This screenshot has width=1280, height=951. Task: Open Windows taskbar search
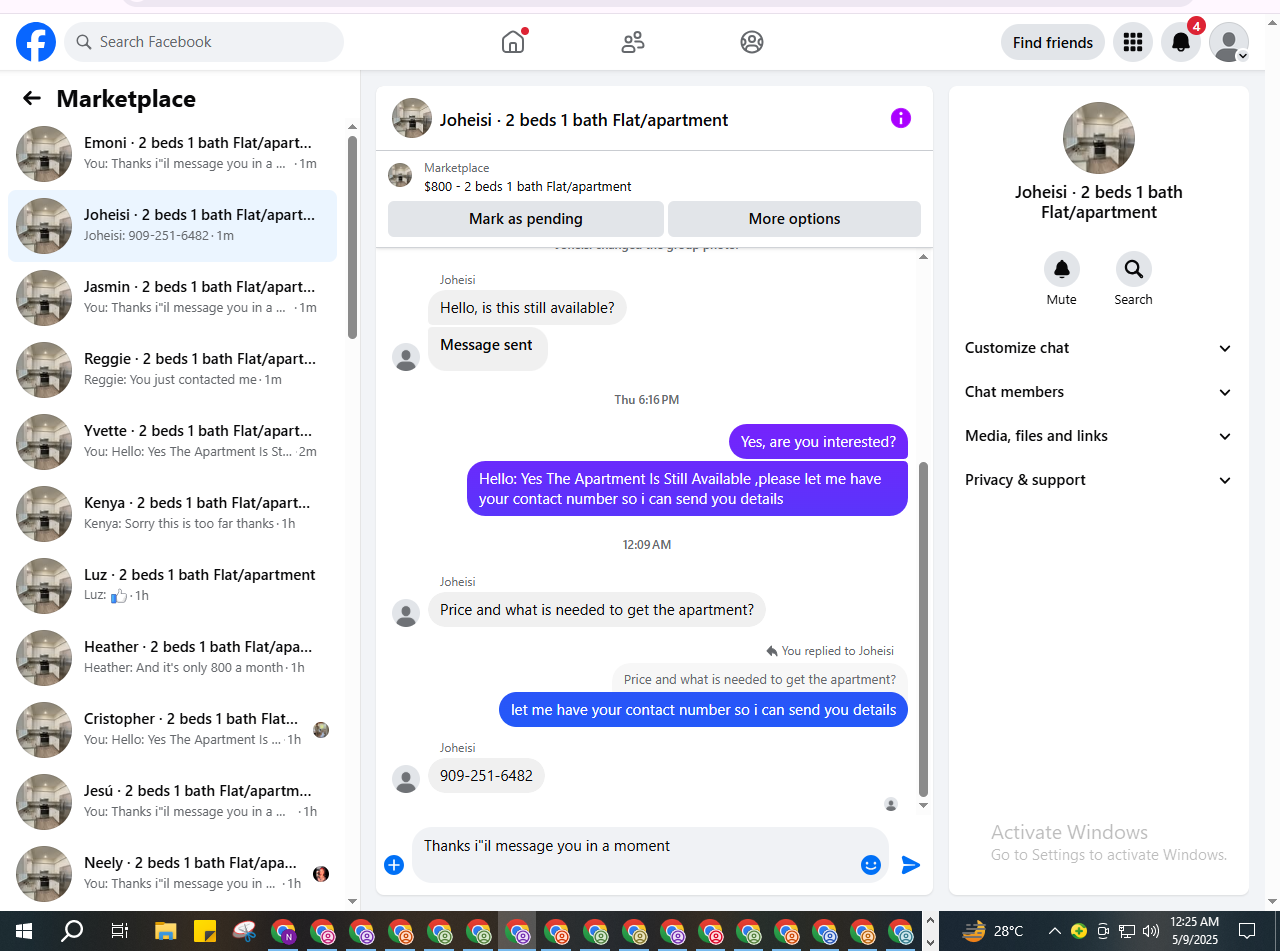click(72, 931)
